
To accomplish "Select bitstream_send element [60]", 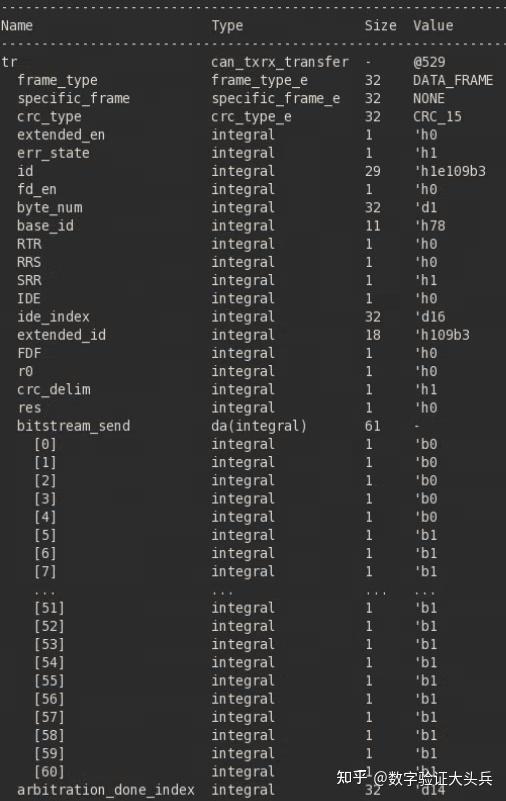I will click(x=50, y=772).
